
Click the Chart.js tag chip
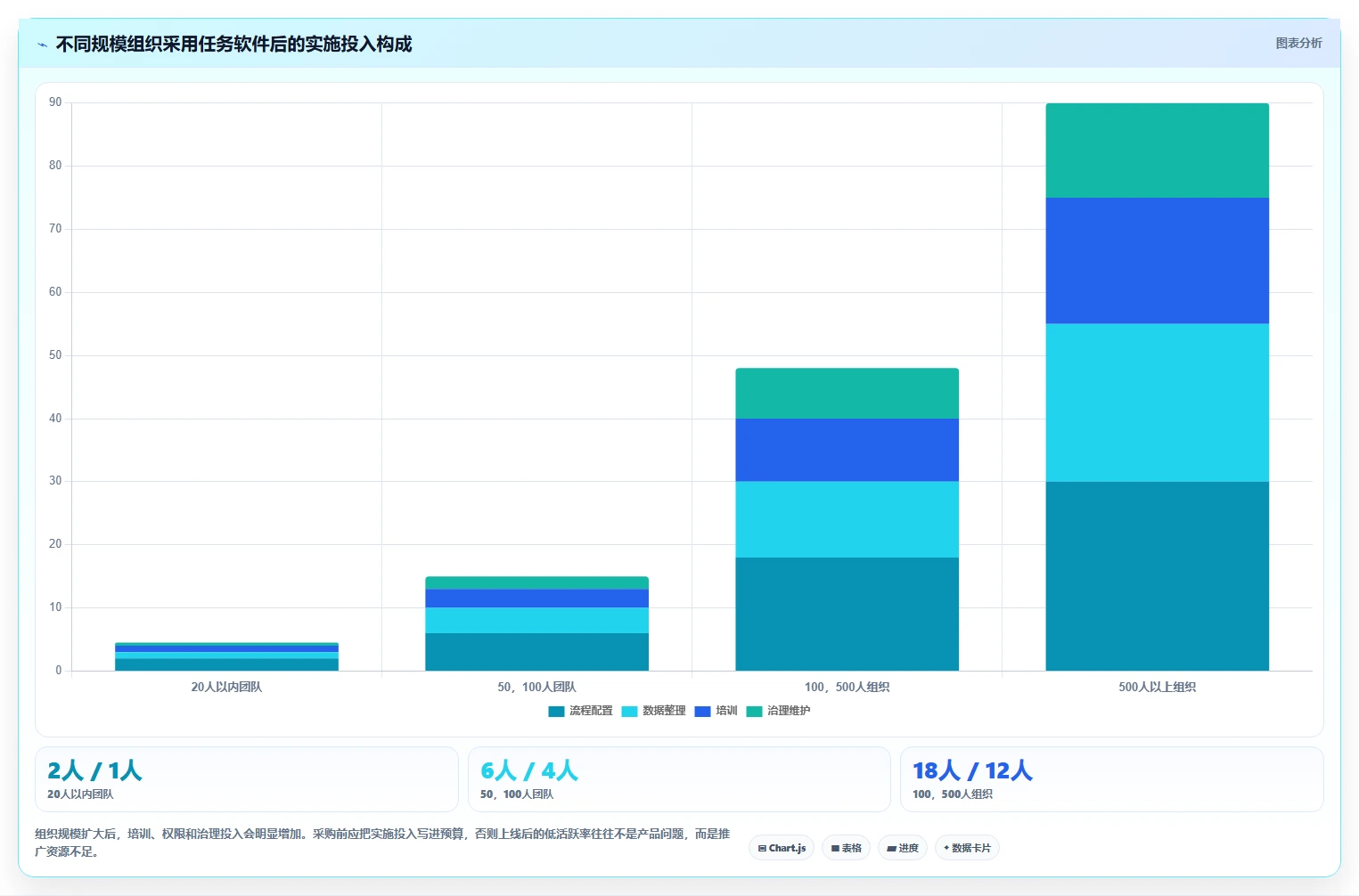tap(782, 848)
